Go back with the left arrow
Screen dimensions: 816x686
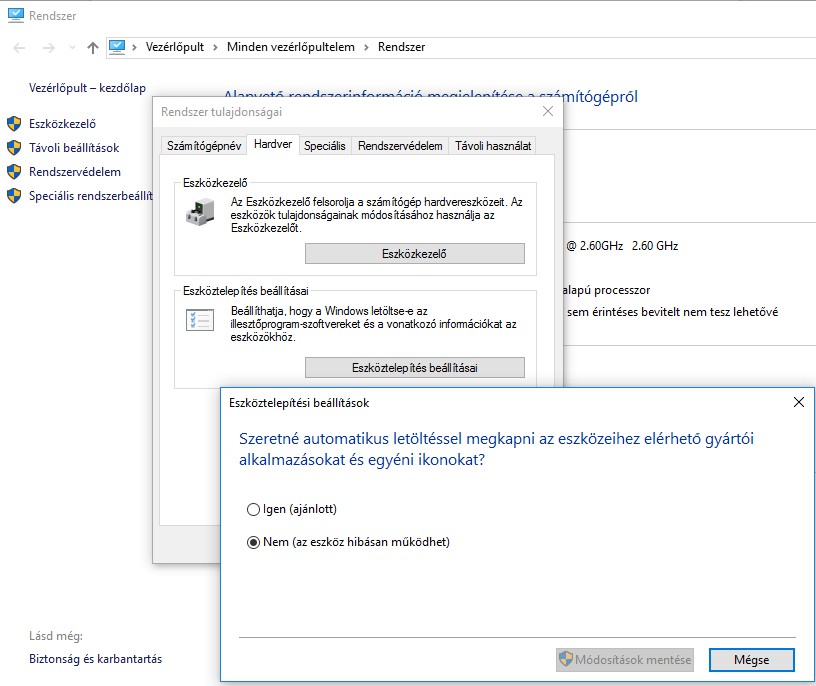point(19,48)
